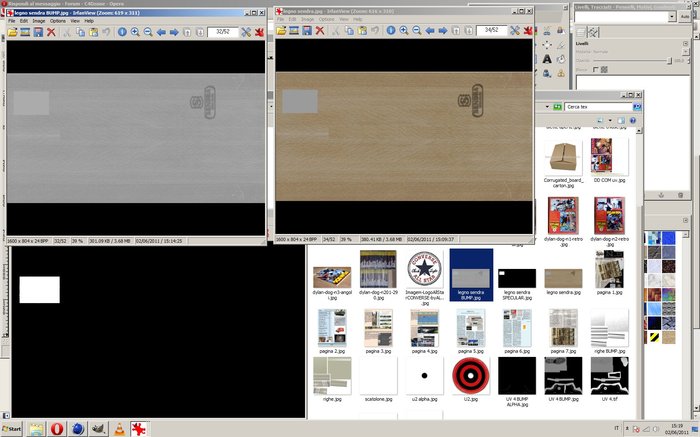Show image information in BUMP IrfanView window
Viewport: 700px width, 437px height.
click(x=122, y=32)
